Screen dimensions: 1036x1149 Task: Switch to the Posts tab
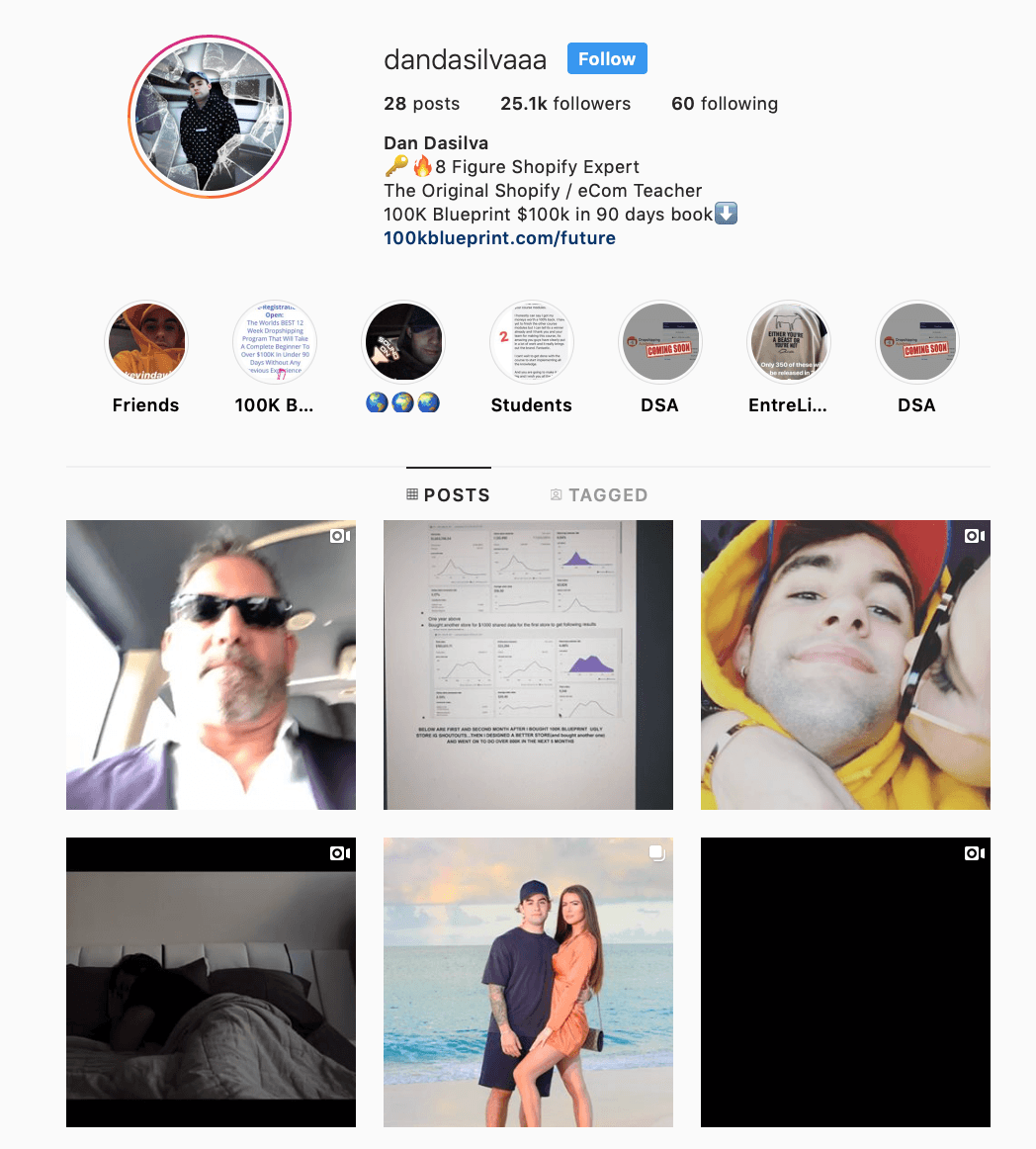tap(449, 495)
